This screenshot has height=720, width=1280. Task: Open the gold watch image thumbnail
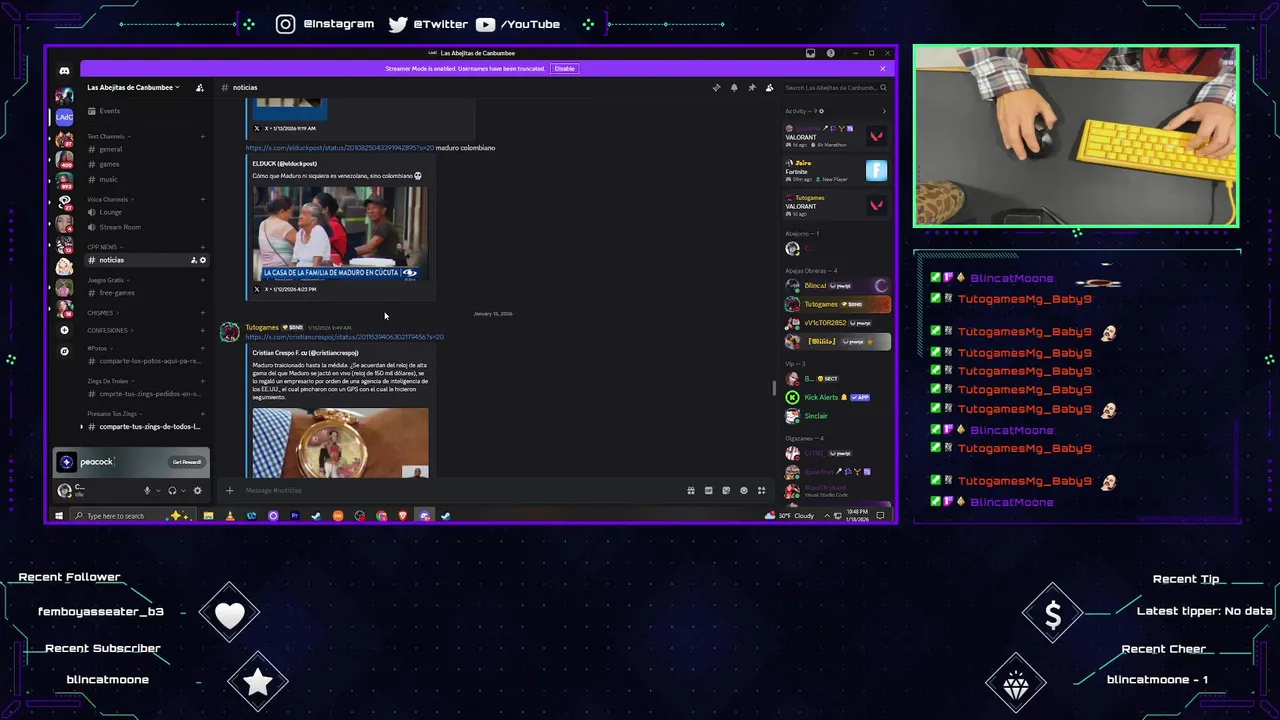[340, 442]
